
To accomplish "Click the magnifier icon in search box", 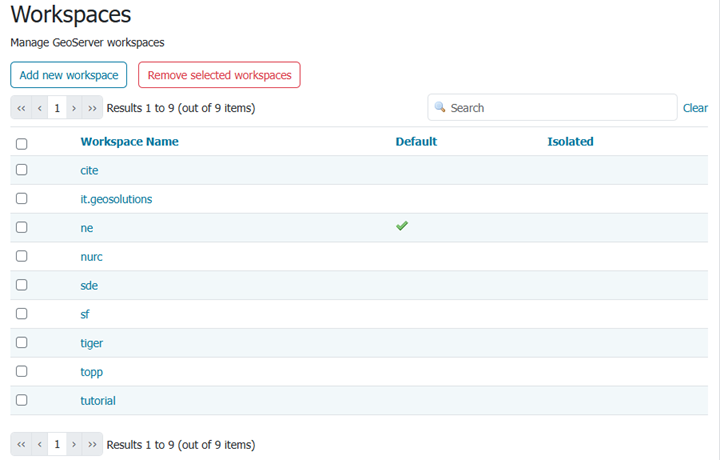I will (439, 107).
